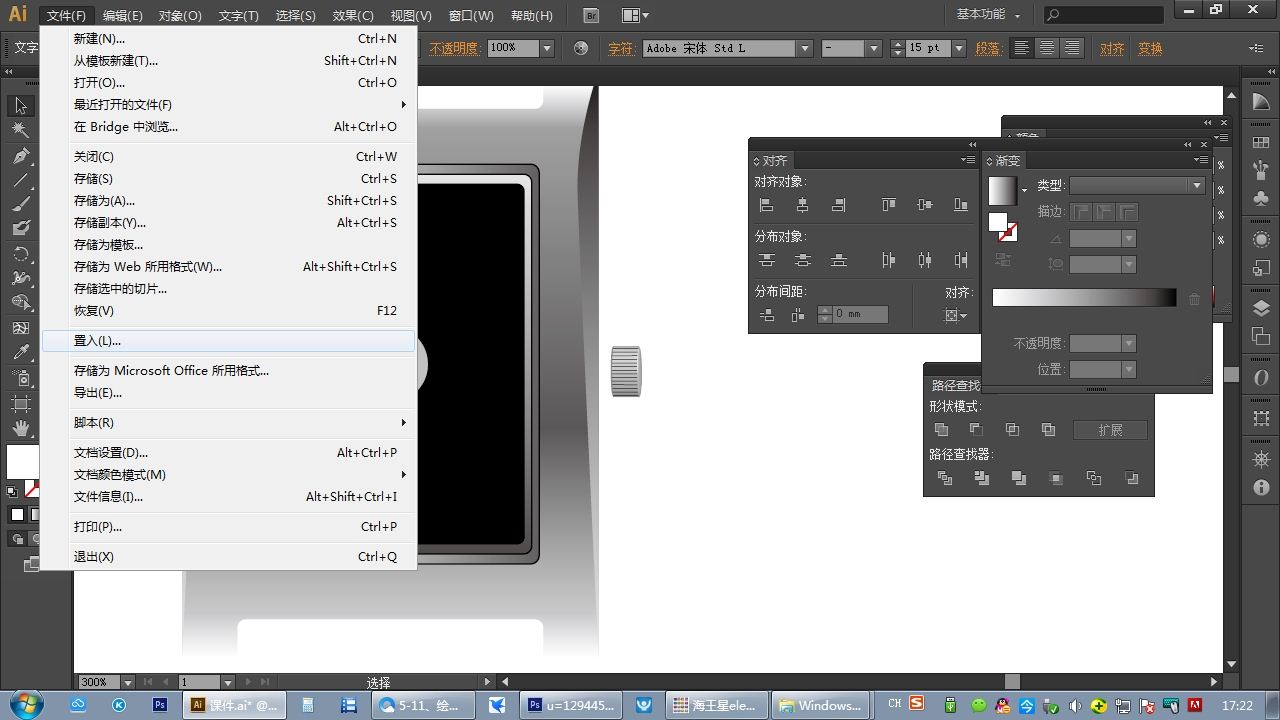This screenshot has width=1280, height=720.
Task: Choose 存储为(A)... menu item
Action: [228, 200]
